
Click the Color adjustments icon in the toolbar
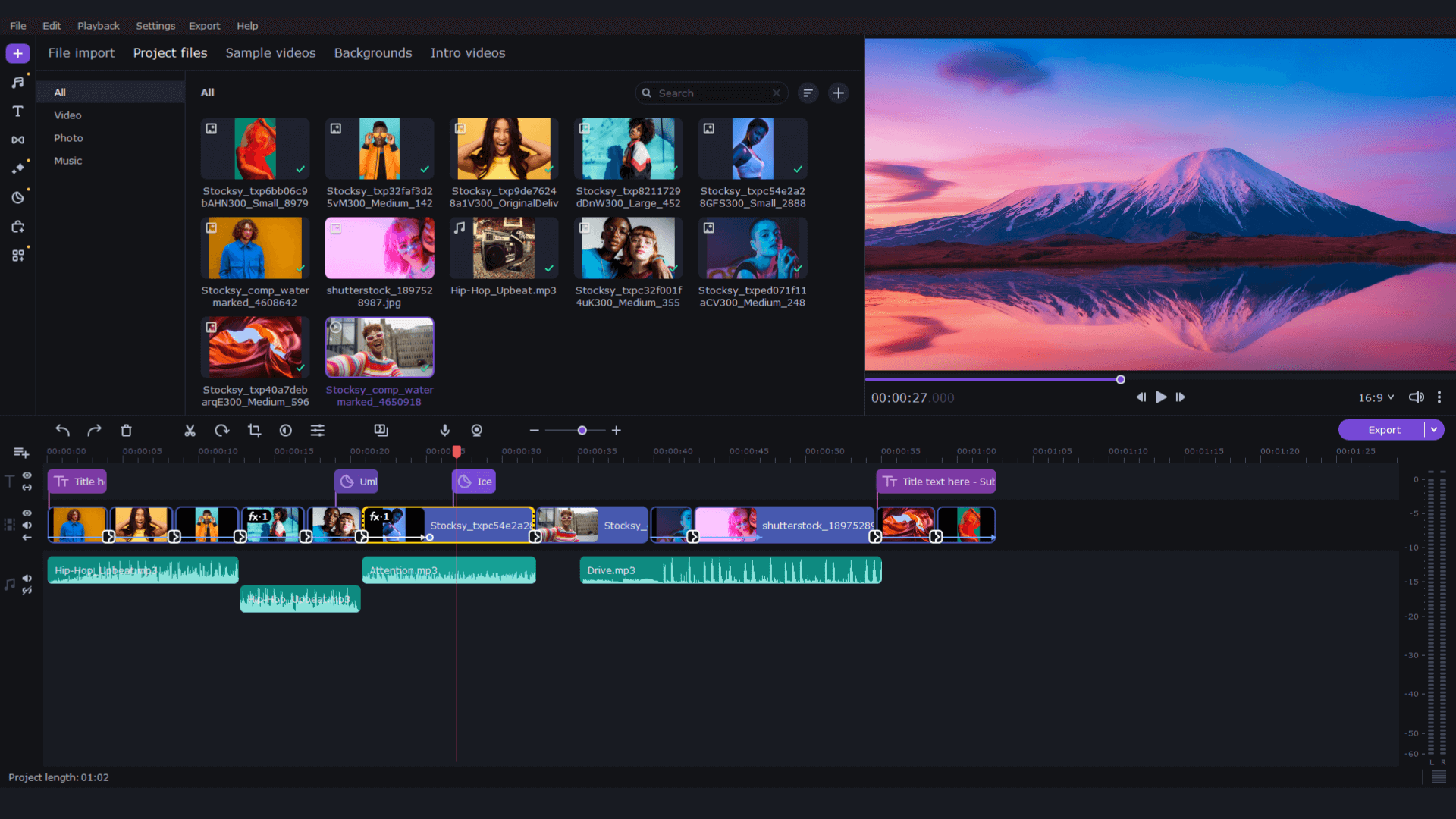[x=285, y=430]
